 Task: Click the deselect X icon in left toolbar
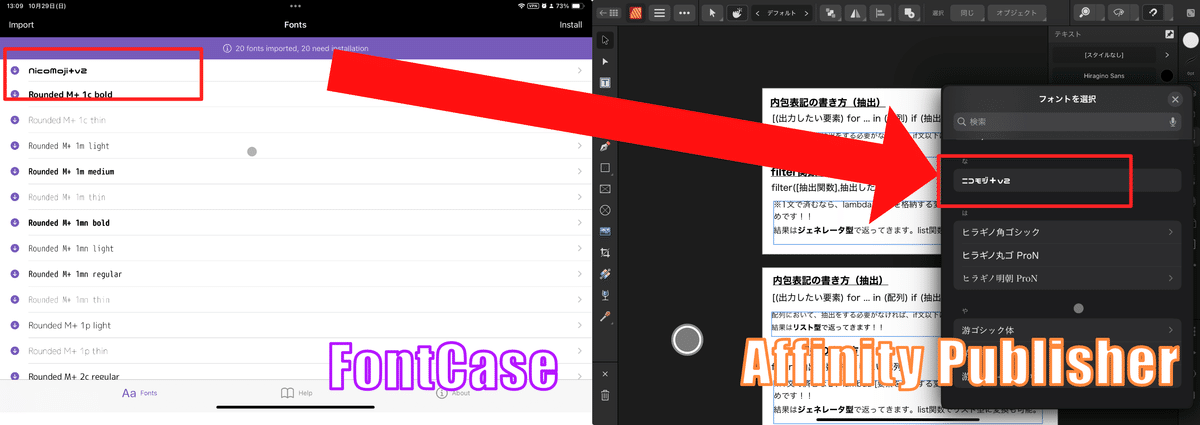point(605,374)
